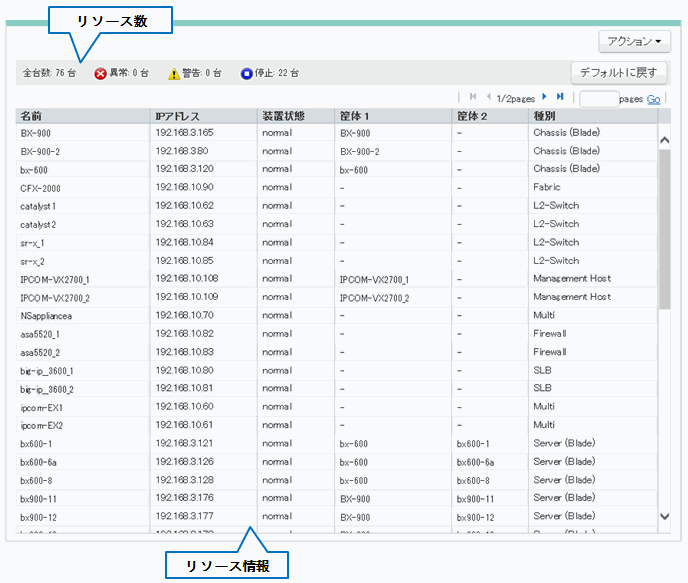Select the asa5520_1 row name
Screen dimensions: 688x583
(40, 335)
